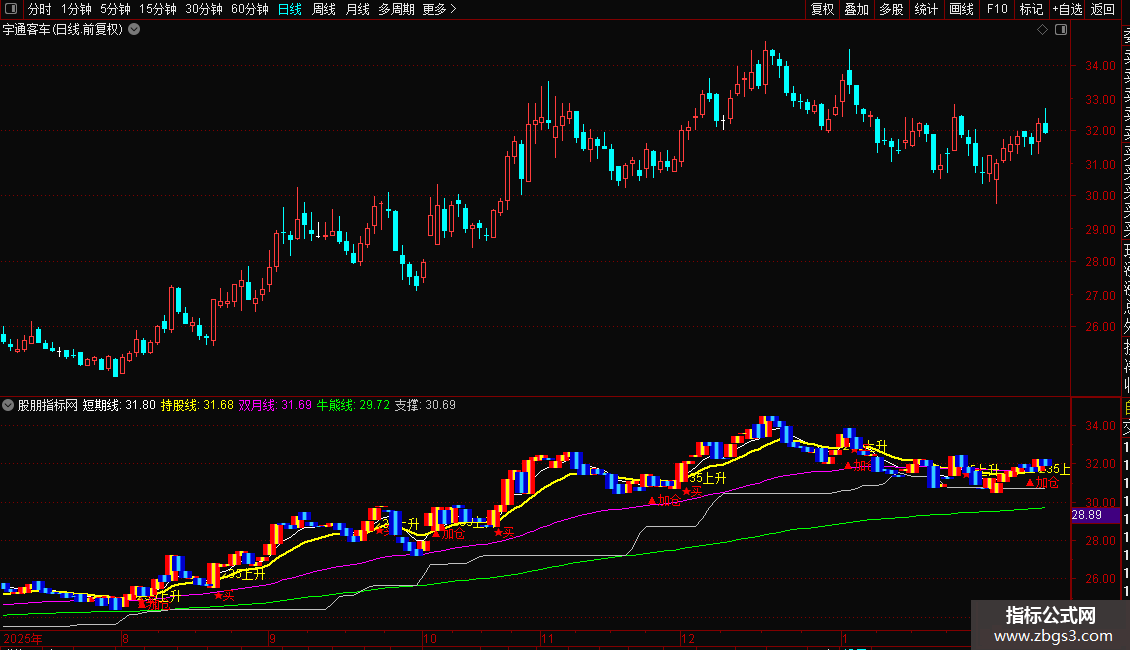Select the 周线 weekly period tab
1130x650 pixels.
[324, 9]
